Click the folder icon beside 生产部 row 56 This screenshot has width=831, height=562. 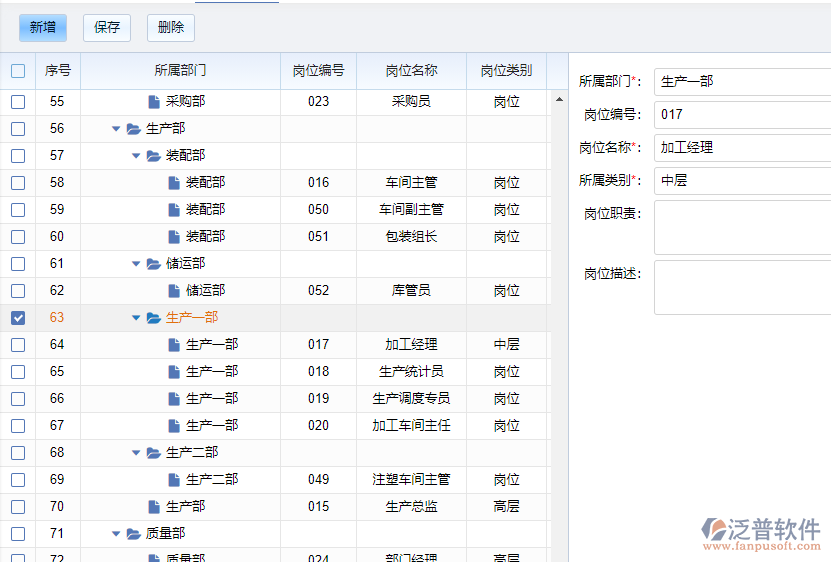click(133, 129)
